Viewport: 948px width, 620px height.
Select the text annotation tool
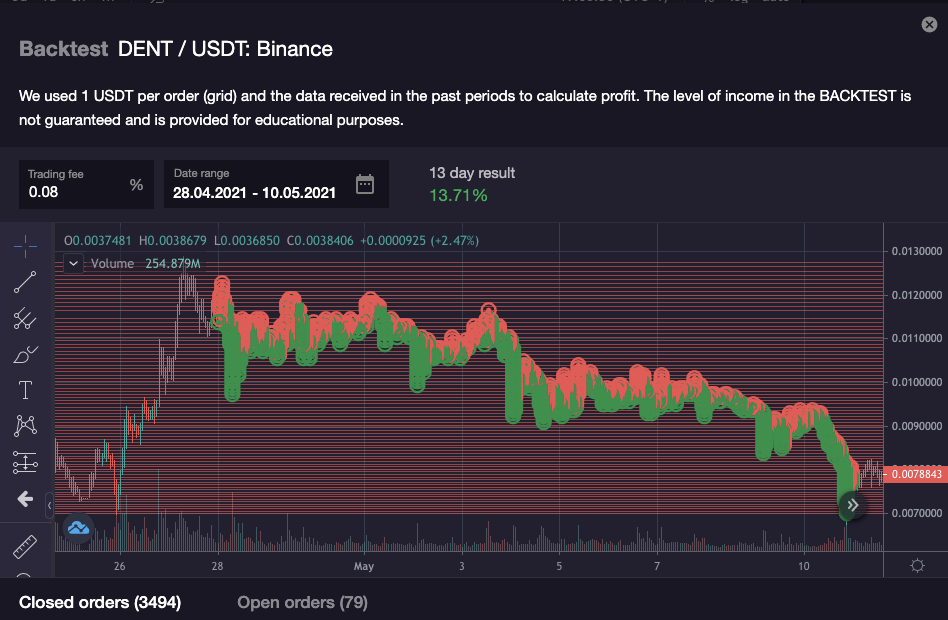[x=26, y=390]
